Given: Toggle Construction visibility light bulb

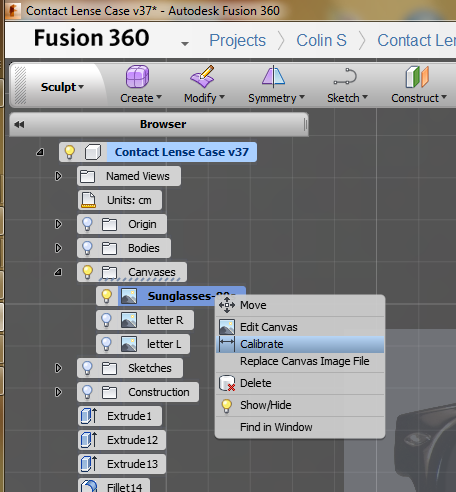Looking at the screenshot, I should [87, 392].
